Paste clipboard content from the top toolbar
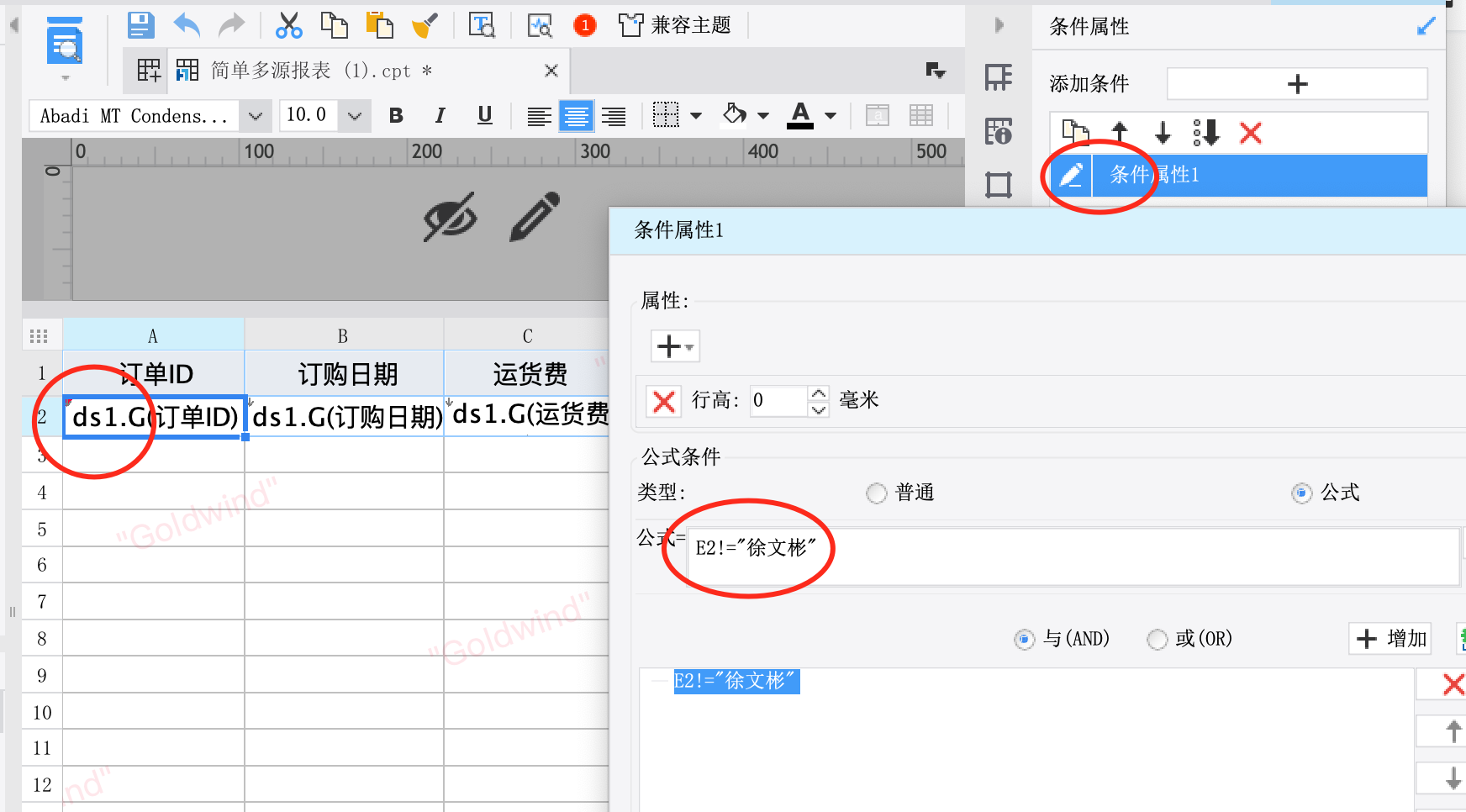The image size is (1466, 812). coord(380,25)
